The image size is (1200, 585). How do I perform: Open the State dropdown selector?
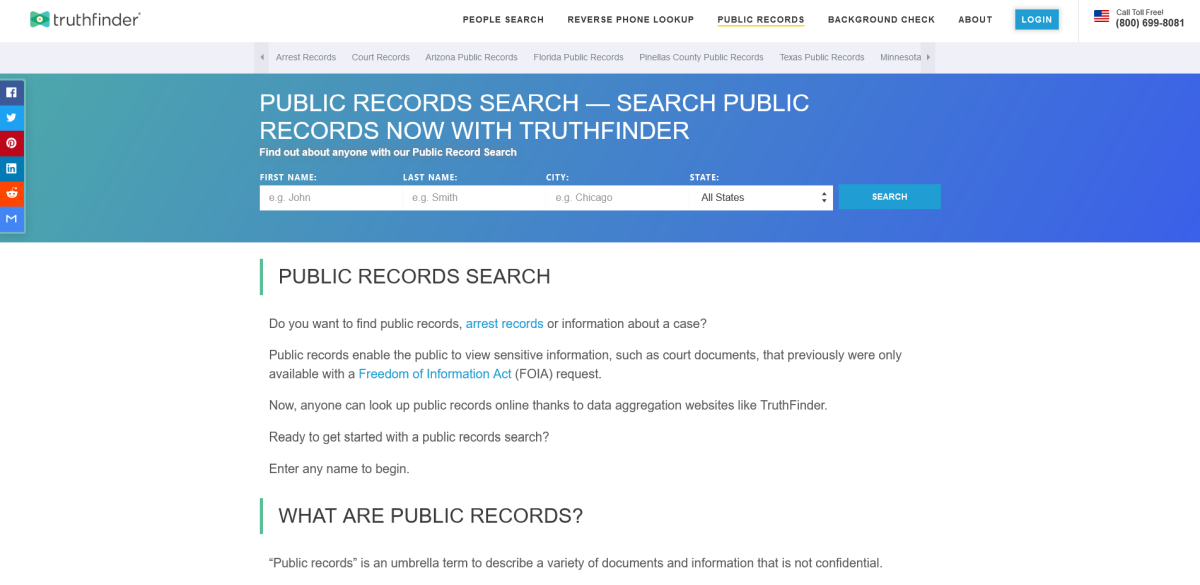pyautogui.click(x=761, y=198)
